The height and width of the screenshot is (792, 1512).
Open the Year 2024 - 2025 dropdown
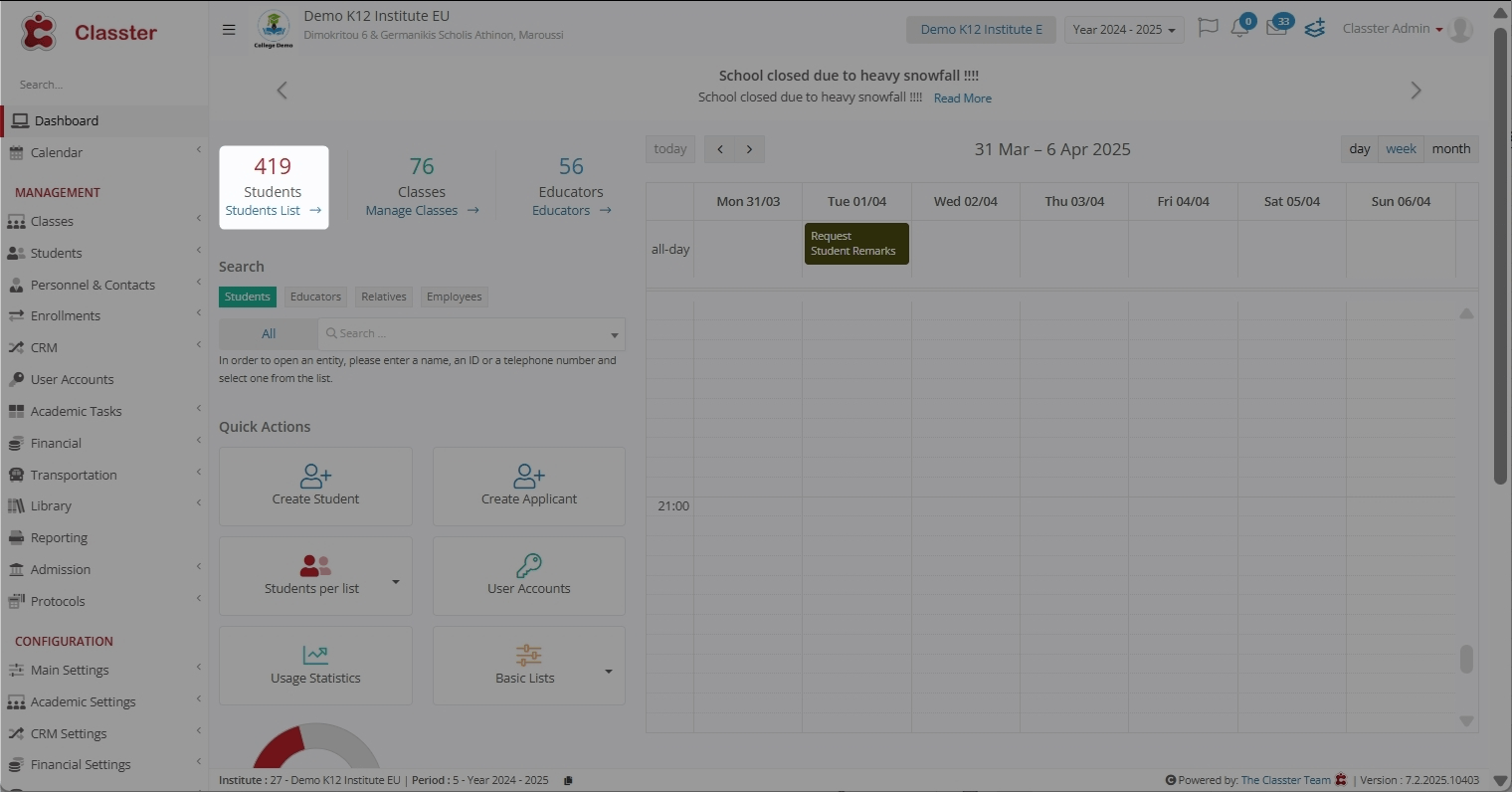coord(1123,30)
